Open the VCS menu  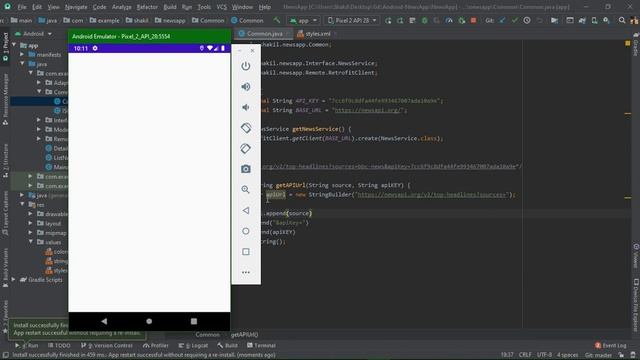(222, 7)
